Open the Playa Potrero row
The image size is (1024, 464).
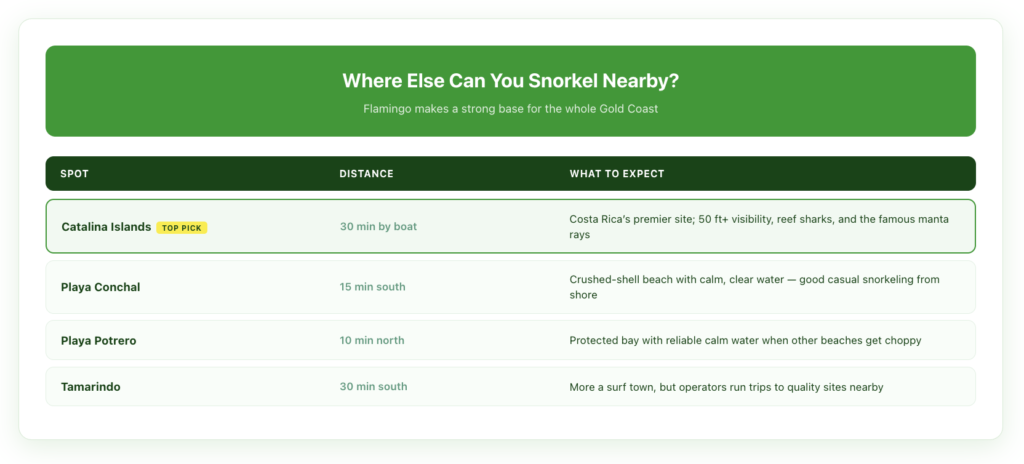coord(511,340)
